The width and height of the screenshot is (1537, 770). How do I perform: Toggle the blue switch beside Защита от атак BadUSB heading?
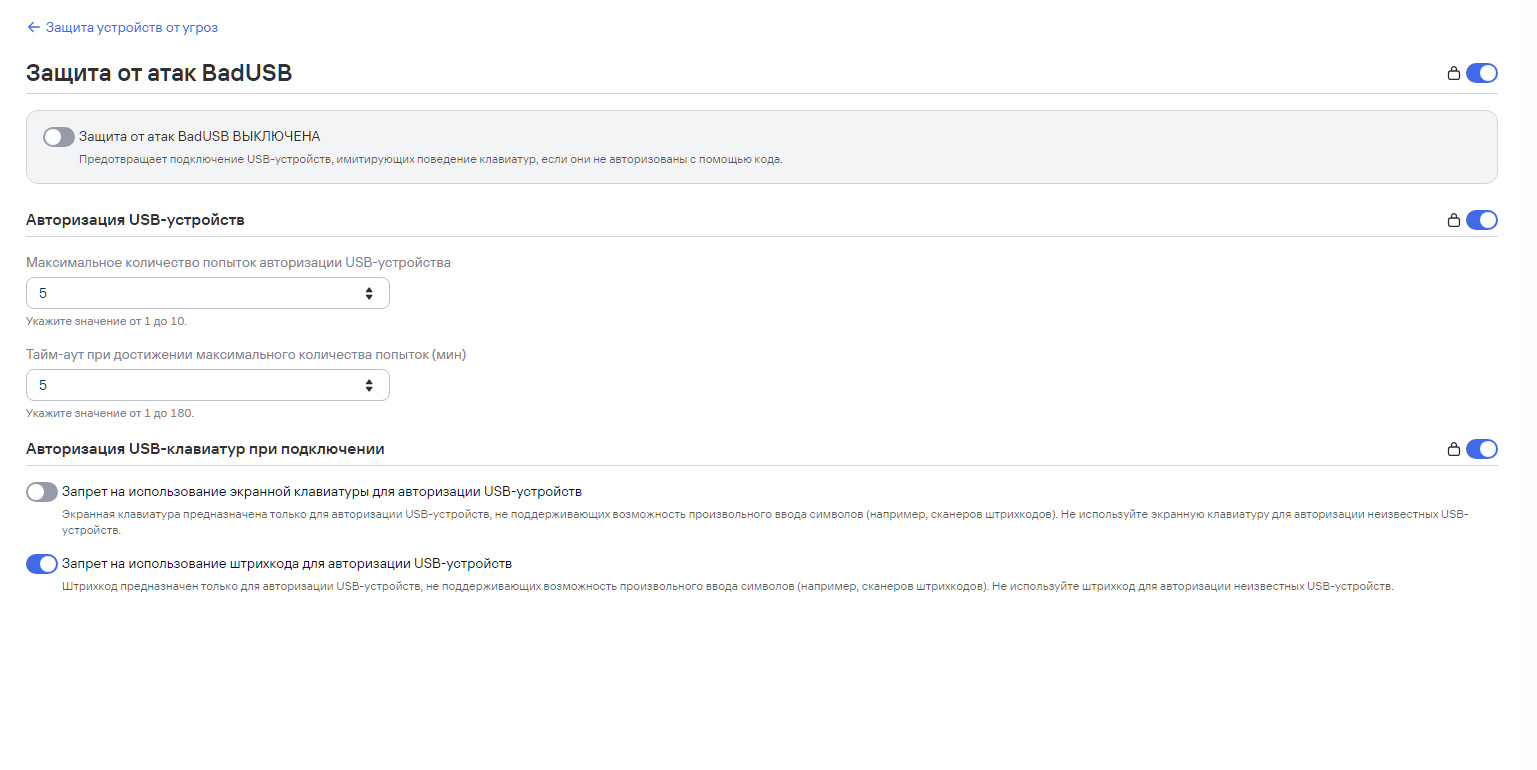pyautogui.click(x=1482, y=73)
